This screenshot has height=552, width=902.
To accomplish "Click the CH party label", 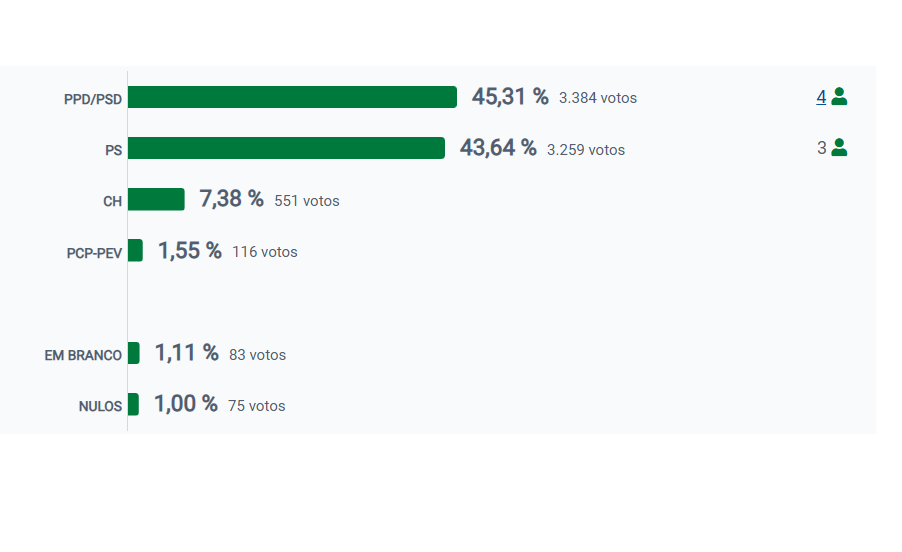I will pyautogui.click(x=112, y=201).
